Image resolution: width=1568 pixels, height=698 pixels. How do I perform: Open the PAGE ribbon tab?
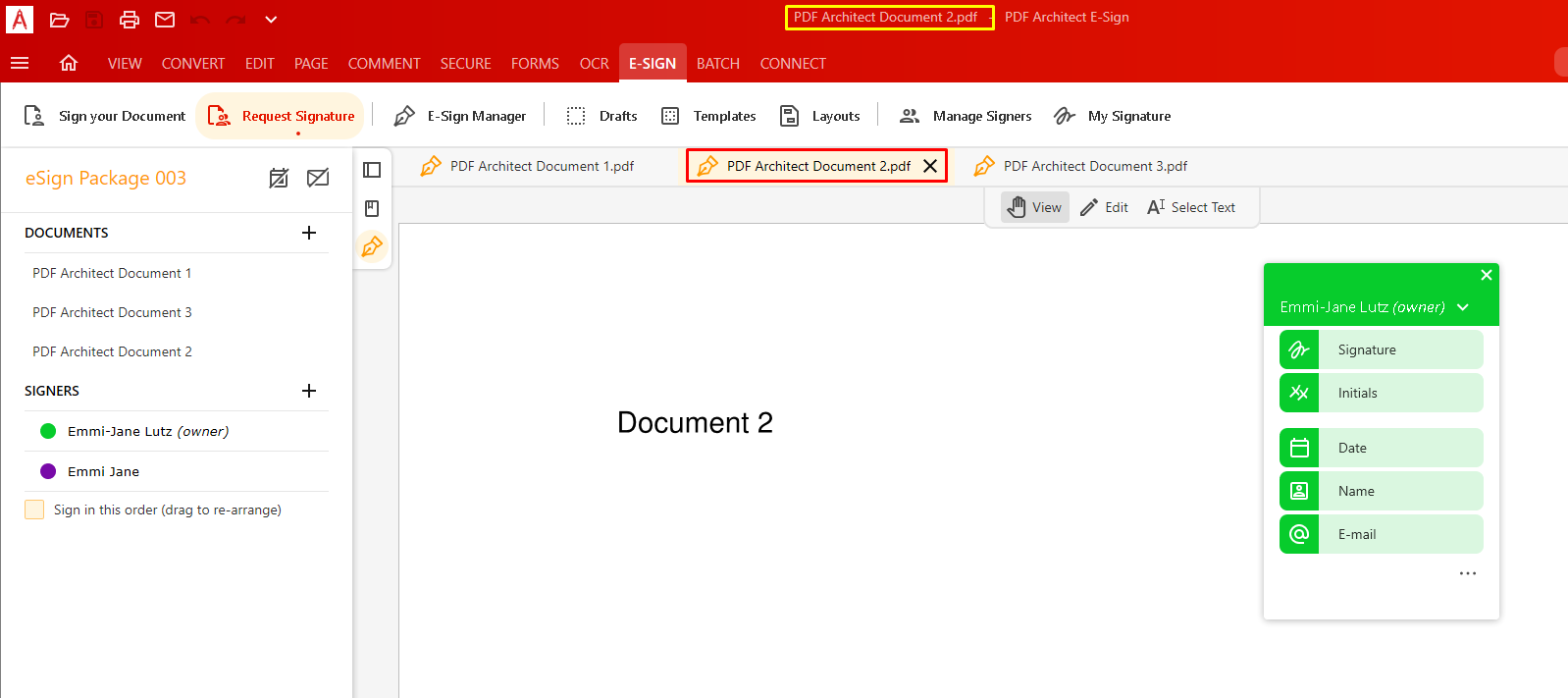311,64
